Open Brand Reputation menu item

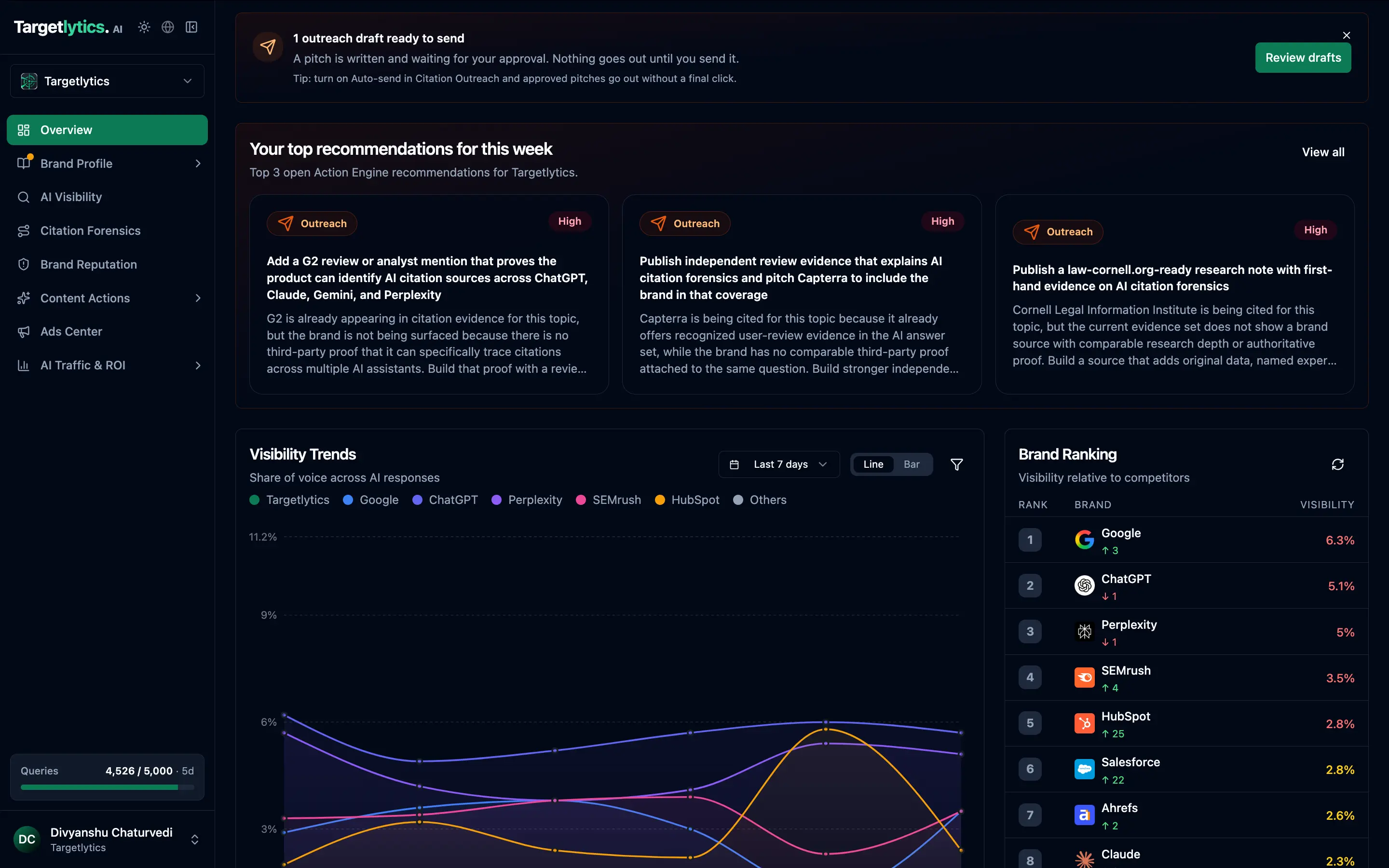pyautogui.click(x=108, y=264)
